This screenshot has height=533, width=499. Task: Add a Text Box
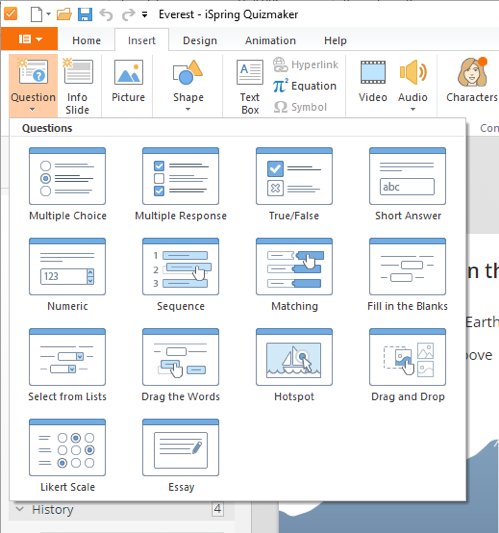tap(250, 86)
